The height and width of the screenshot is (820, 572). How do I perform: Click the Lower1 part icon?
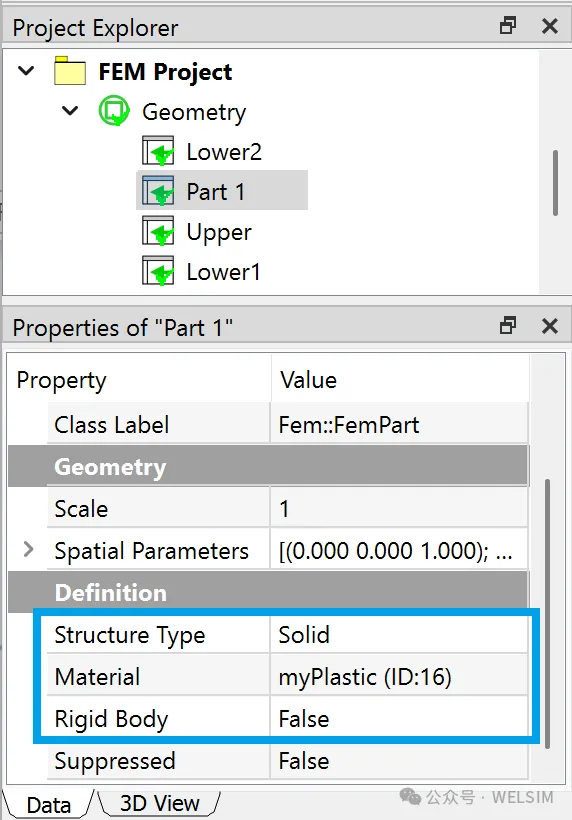pyautogui.click(x=158, y=271)
